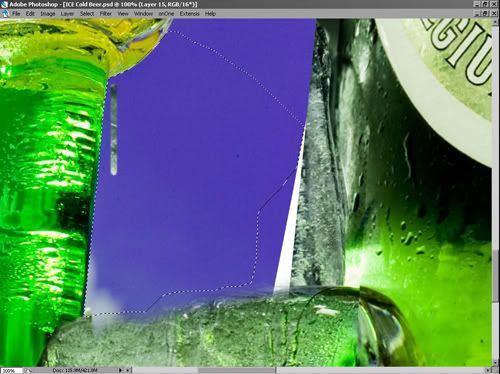
Task: Open the Help menu
Action: (210, 14)
